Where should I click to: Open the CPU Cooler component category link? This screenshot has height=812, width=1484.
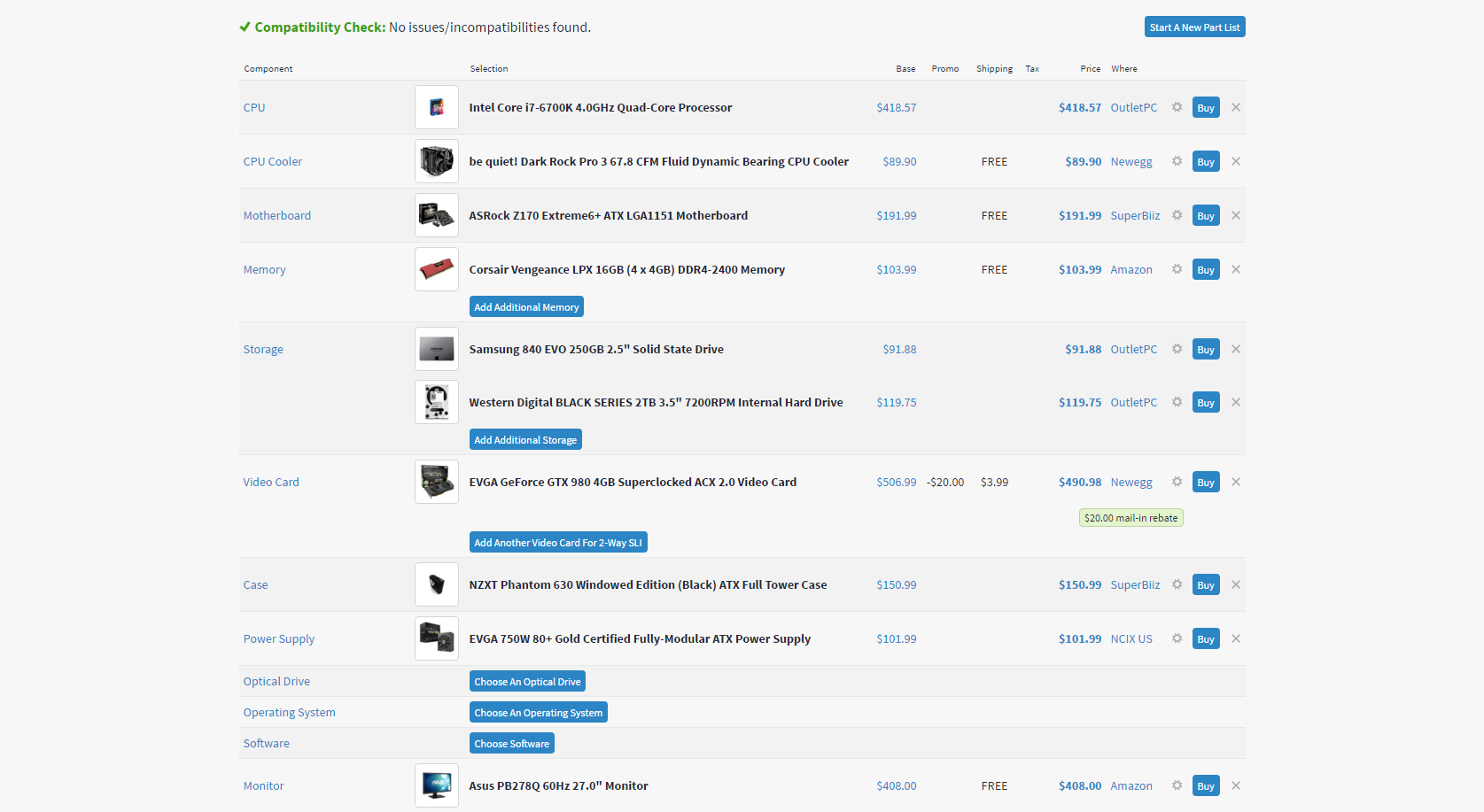[273, 161]
